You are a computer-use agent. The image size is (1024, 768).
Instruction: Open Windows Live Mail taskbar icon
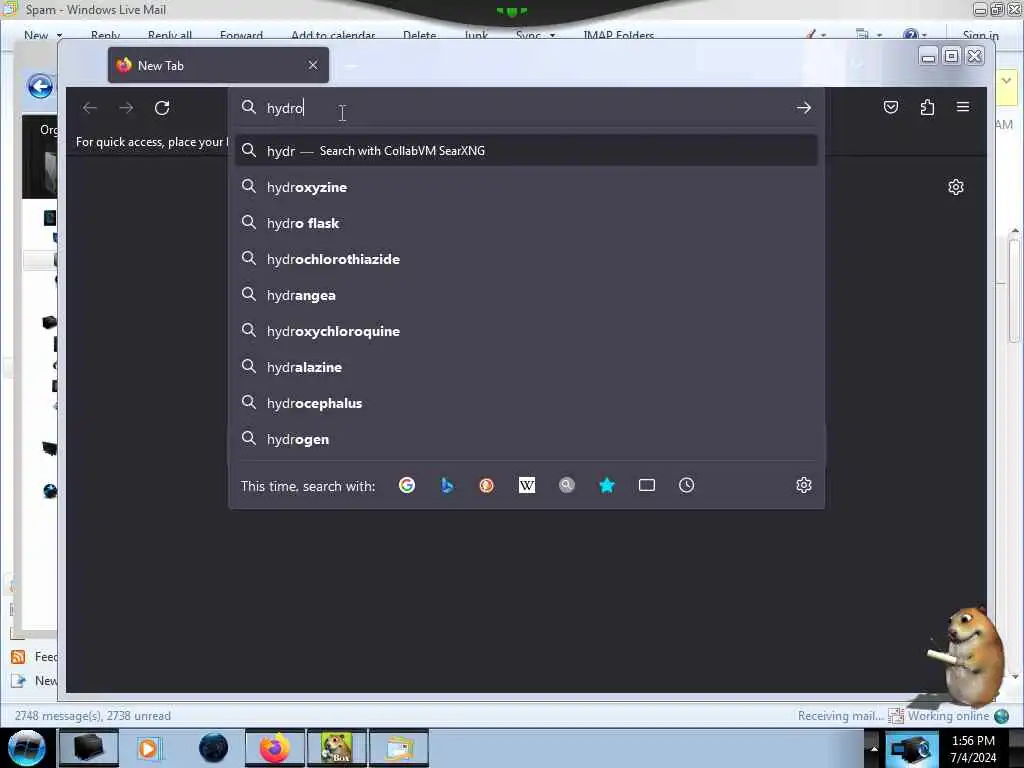(399, 748)
